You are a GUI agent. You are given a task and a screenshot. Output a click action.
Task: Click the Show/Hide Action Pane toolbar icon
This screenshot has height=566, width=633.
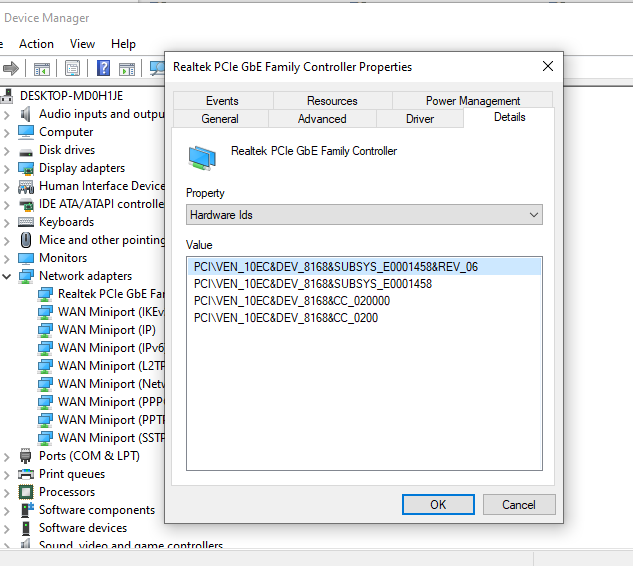point(127,69)
